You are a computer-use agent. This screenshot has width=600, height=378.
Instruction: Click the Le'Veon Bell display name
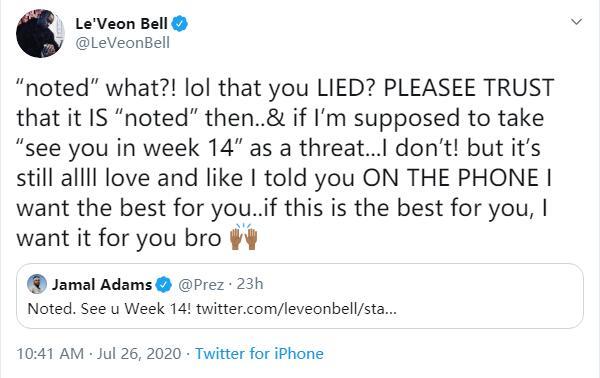coord(121,24)
